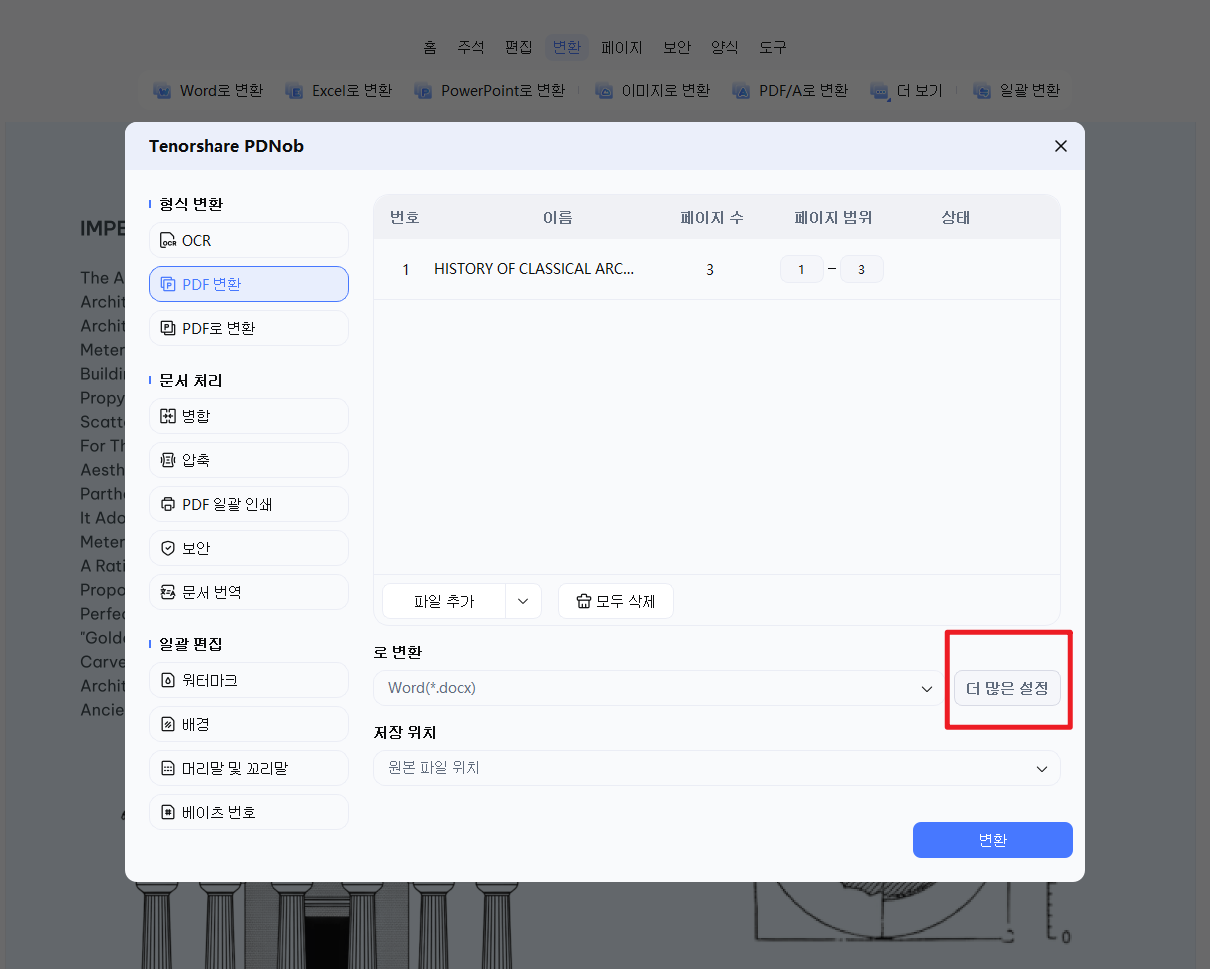Screen dimensions: 1210x969
Task: Edit the page range end field
Action: pyautogui.click(x=862, y=269)
